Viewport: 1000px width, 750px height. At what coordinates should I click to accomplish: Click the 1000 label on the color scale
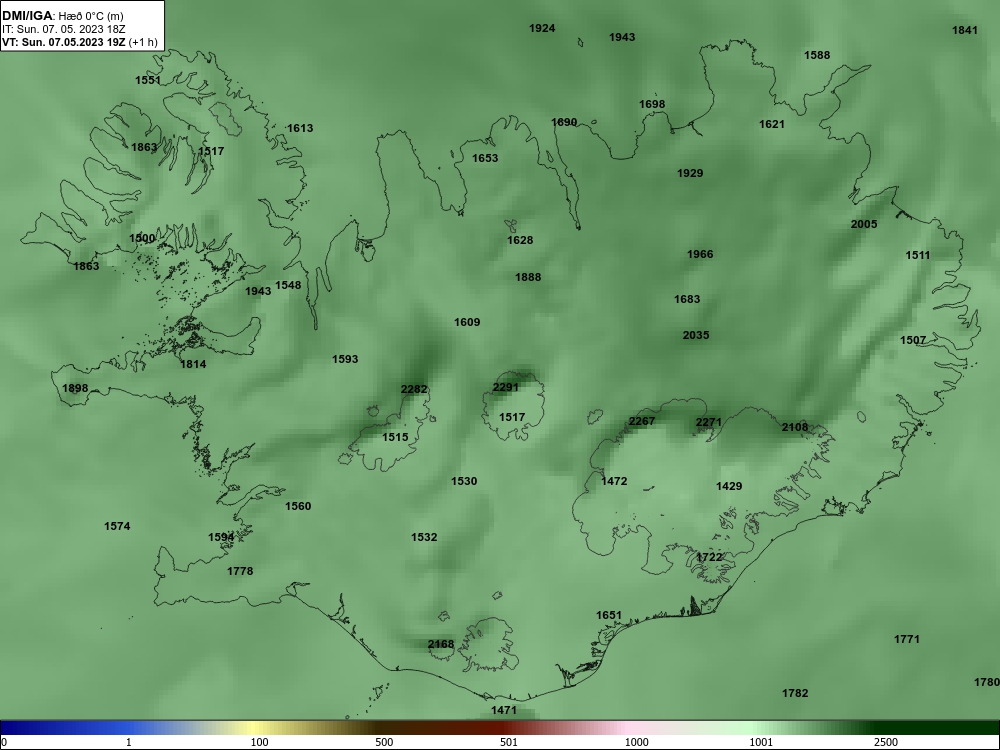636,742
